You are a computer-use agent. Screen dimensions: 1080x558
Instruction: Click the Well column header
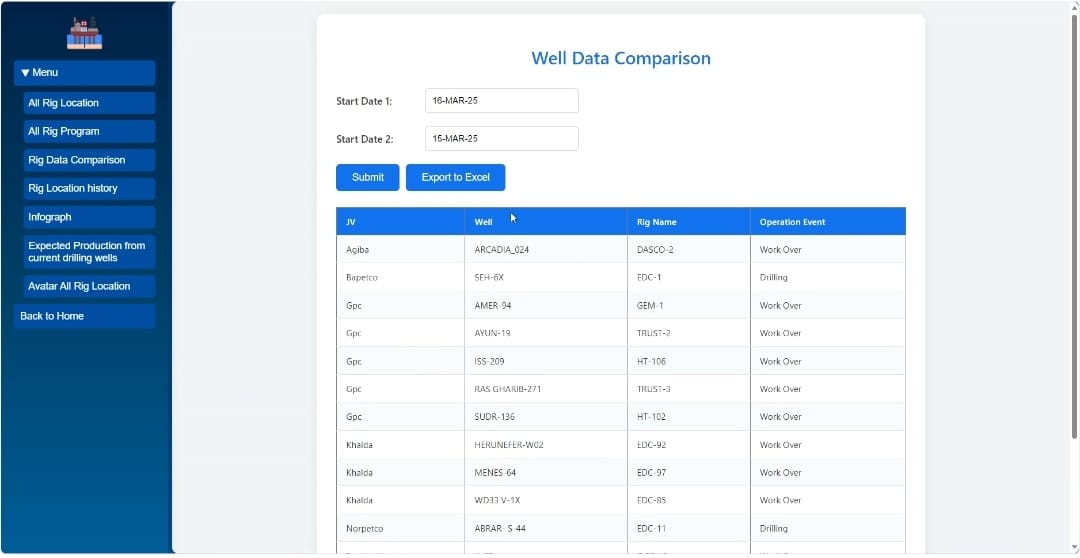tap(546, 222)
